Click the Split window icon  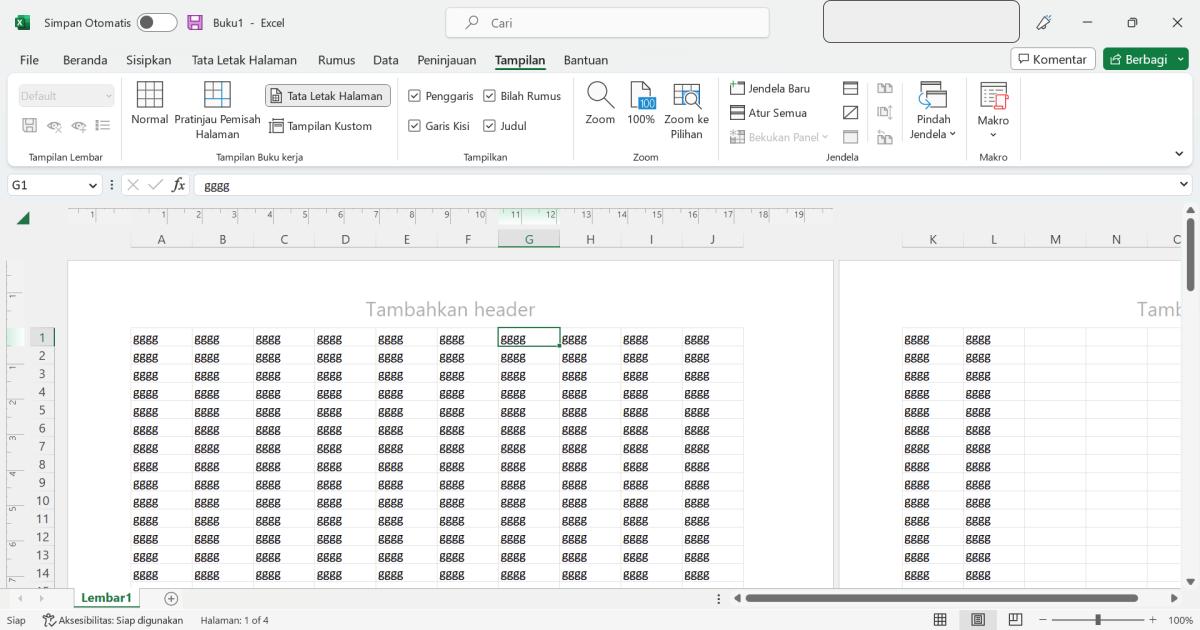(851, 88)
